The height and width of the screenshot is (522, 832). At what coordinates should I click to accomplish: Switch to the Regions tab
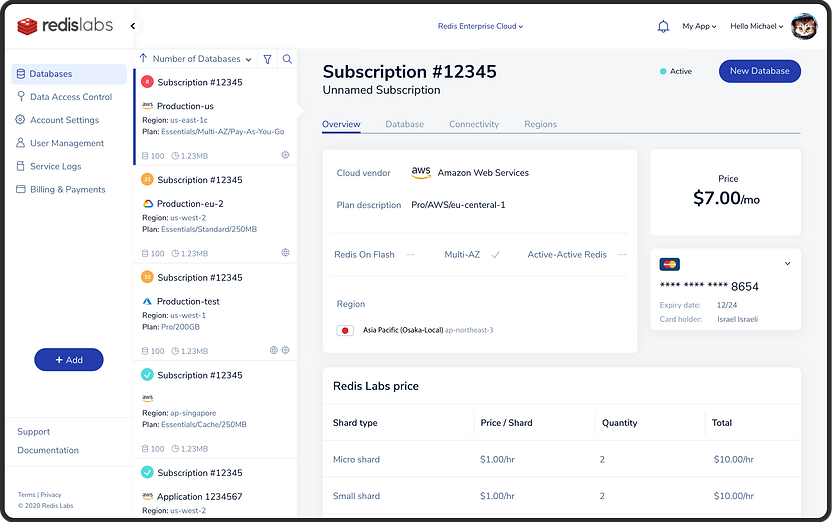coord(541,124)
